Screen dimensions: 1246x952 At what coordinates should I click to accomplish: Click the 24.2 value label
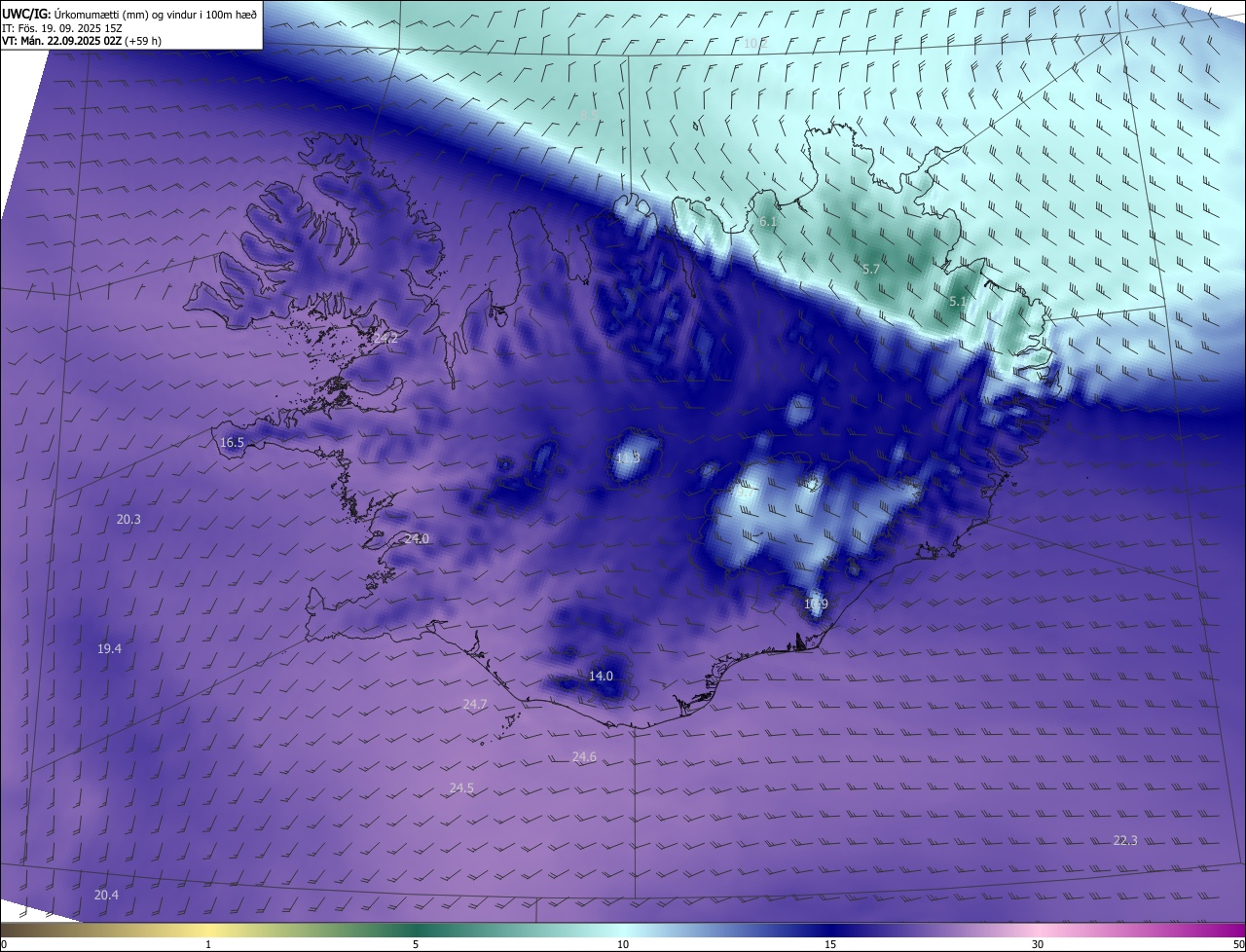[385, 338]
